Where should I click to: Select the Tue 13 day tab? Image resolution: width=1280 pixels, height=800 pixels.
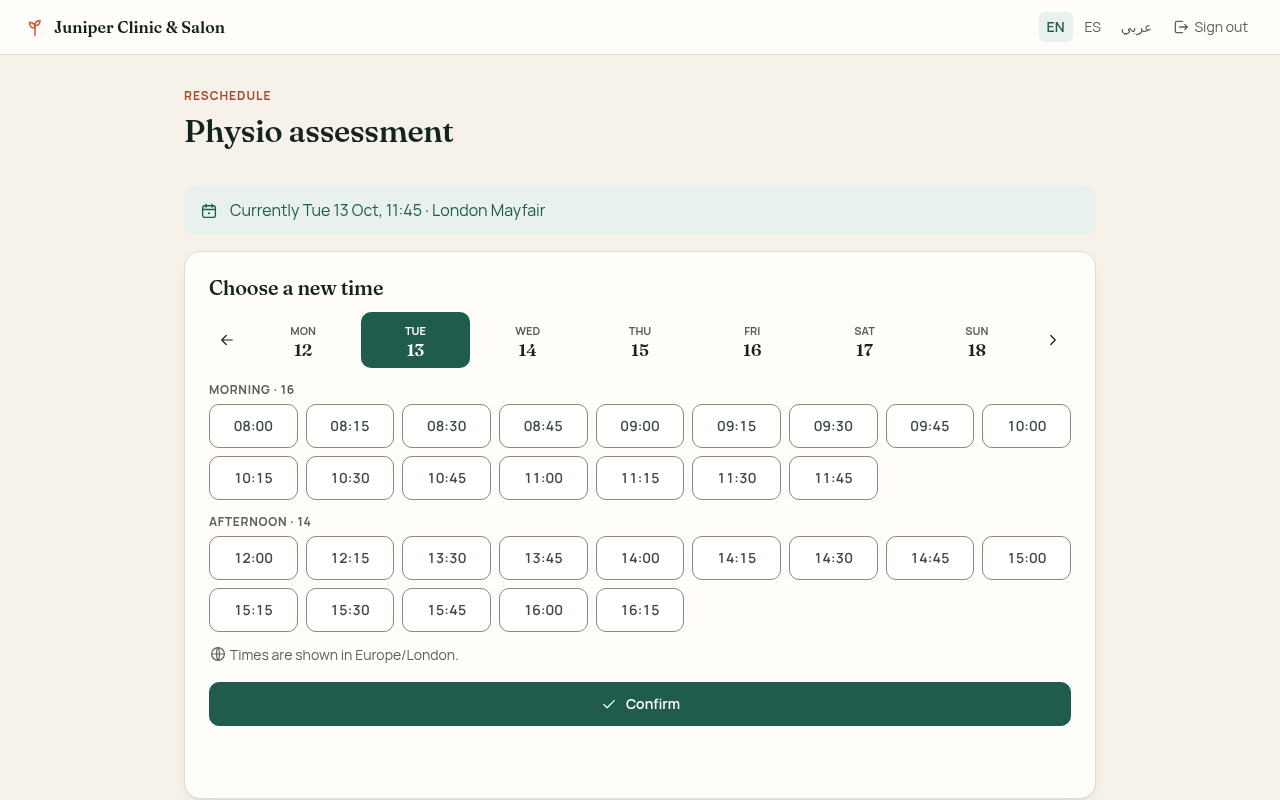(x=415, y=340)
